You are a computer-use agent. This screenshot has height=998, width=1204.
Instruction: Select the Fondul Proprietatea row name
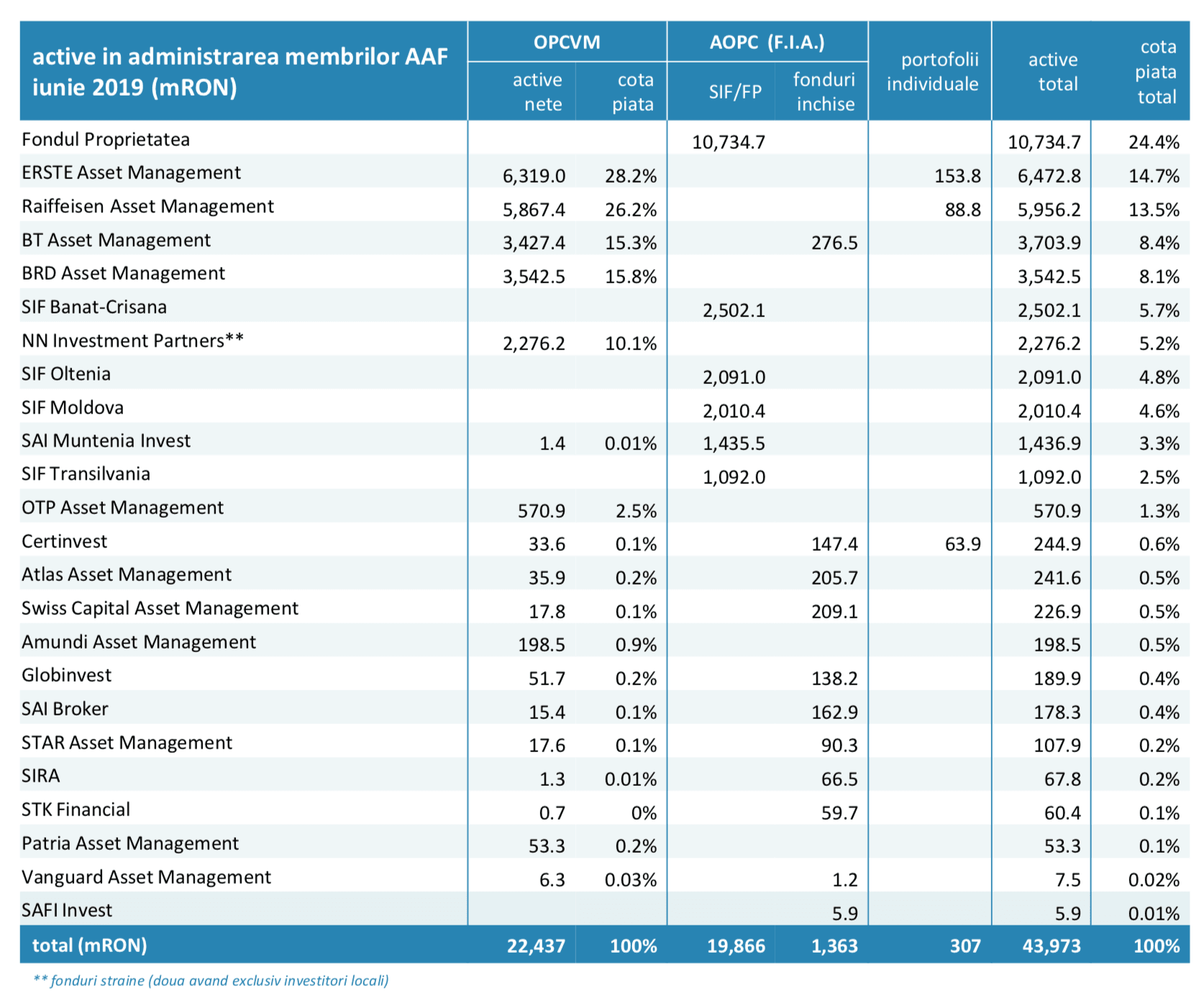click(x=106, y=139)
